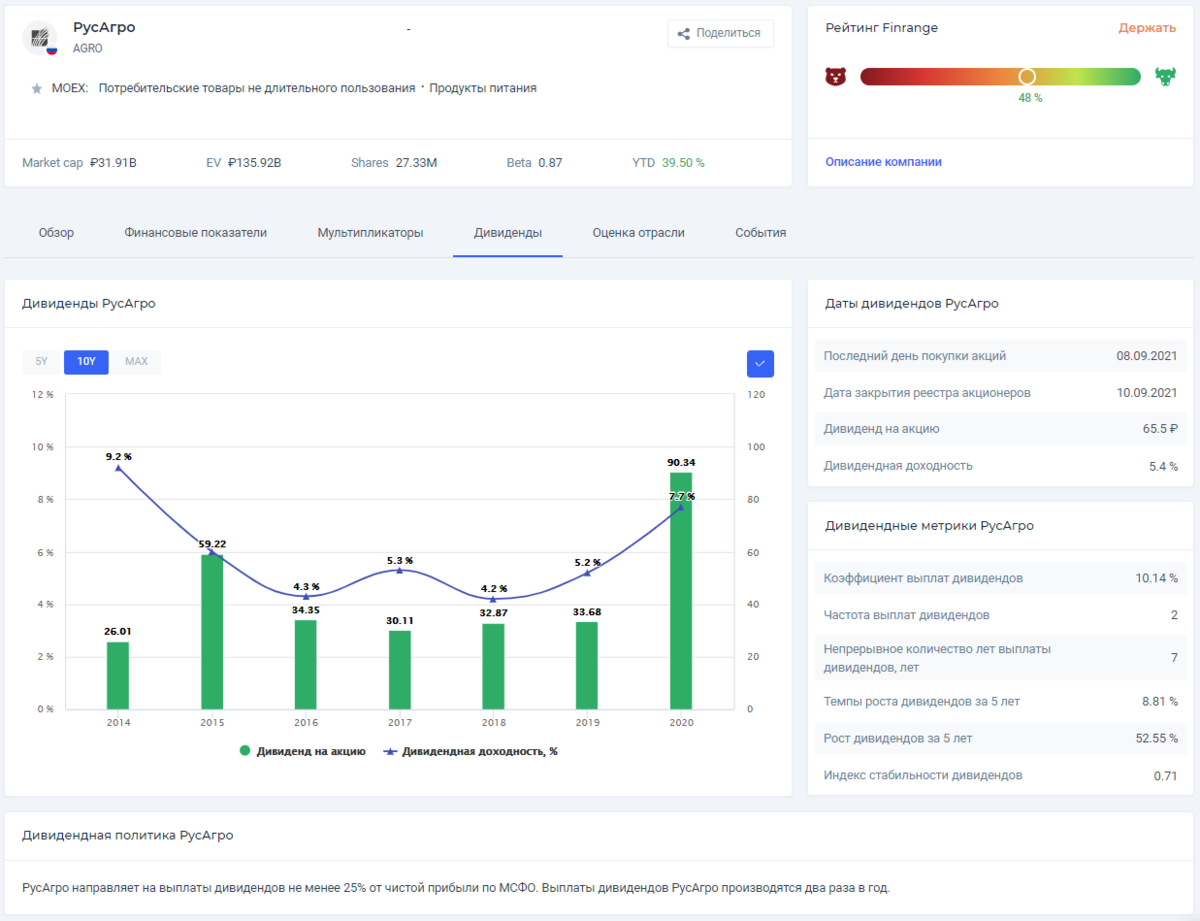Click the Дивидендные метрики РусАгро heading
The width and height of the screenshot is (1200, 921).
pyautogui.click(x=929, y=525)
